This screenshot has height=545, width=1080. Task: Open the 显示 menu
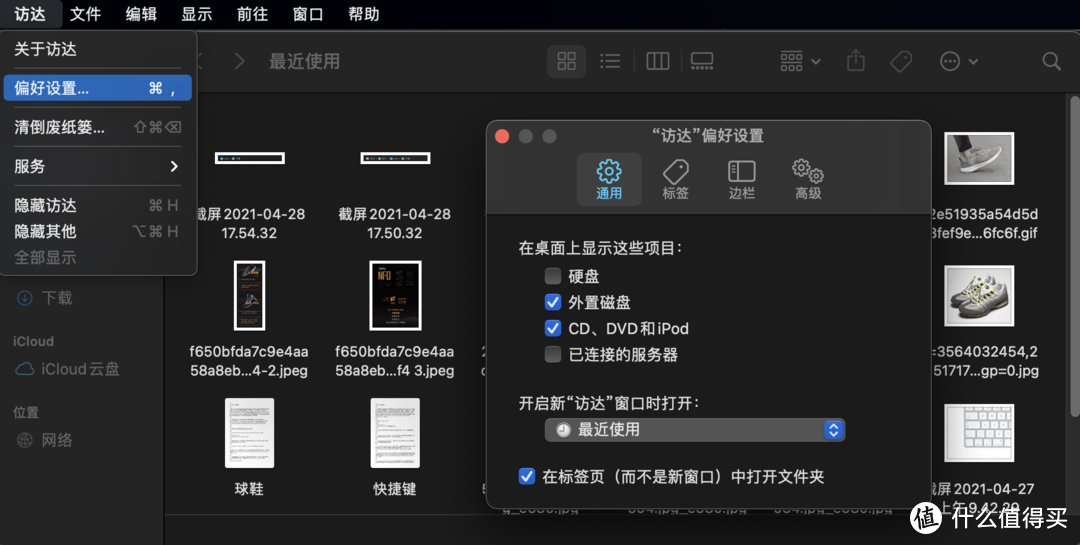[196, 14]
